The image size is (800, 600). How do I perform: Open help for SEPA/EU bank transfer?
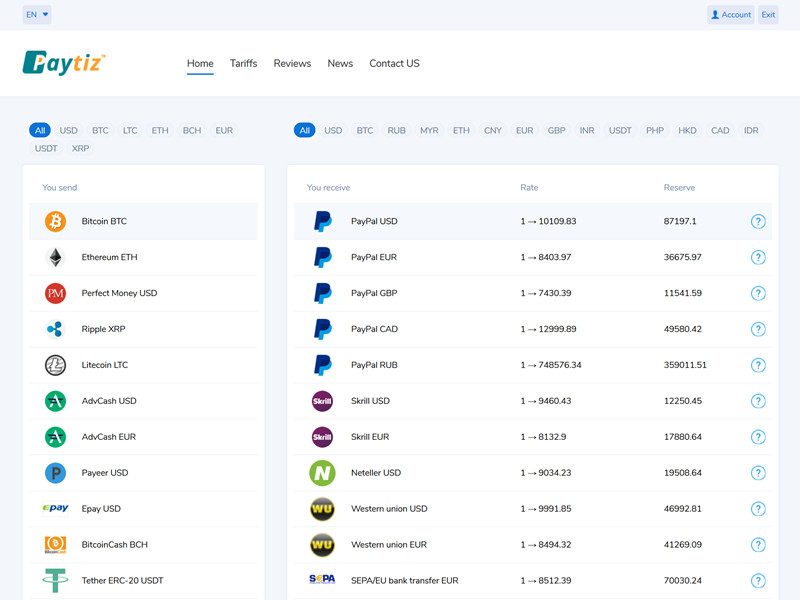pyautogui.click(x=758, y=581)
